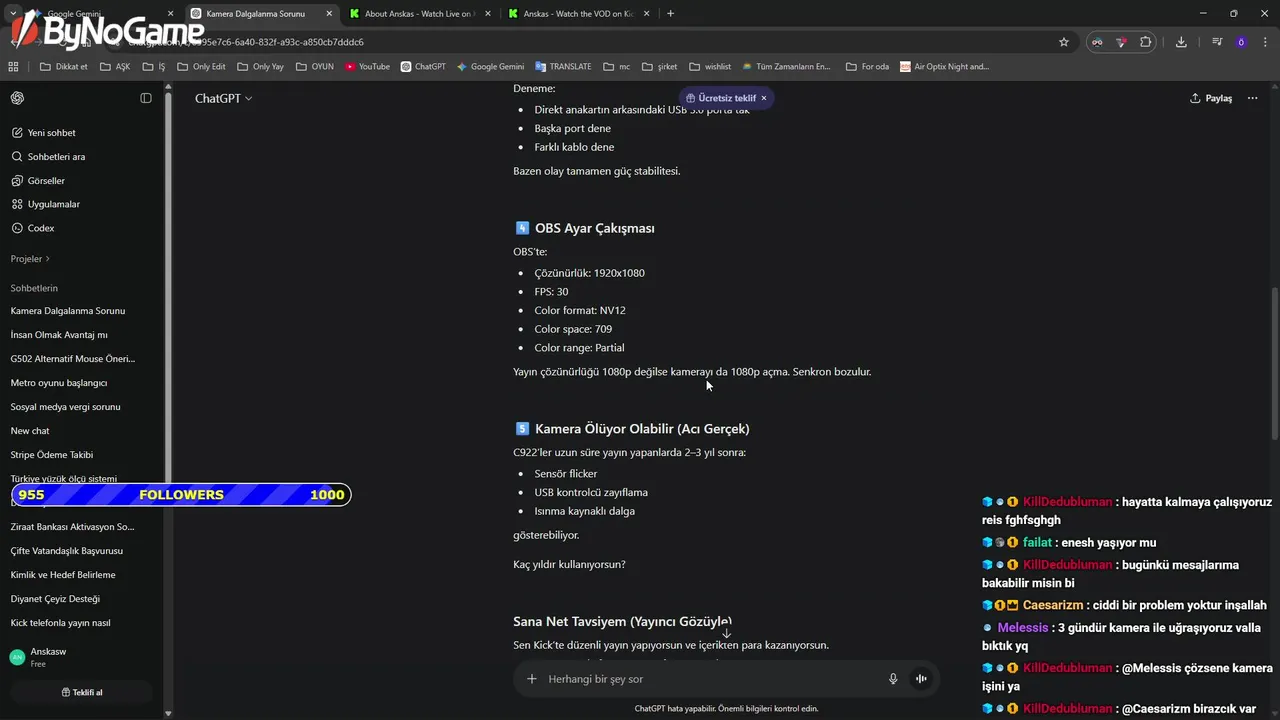The height and width of the screenshot is (720, 1280).
Task: Bookmark this page with the star icon
Action: tap(1064, 42)
